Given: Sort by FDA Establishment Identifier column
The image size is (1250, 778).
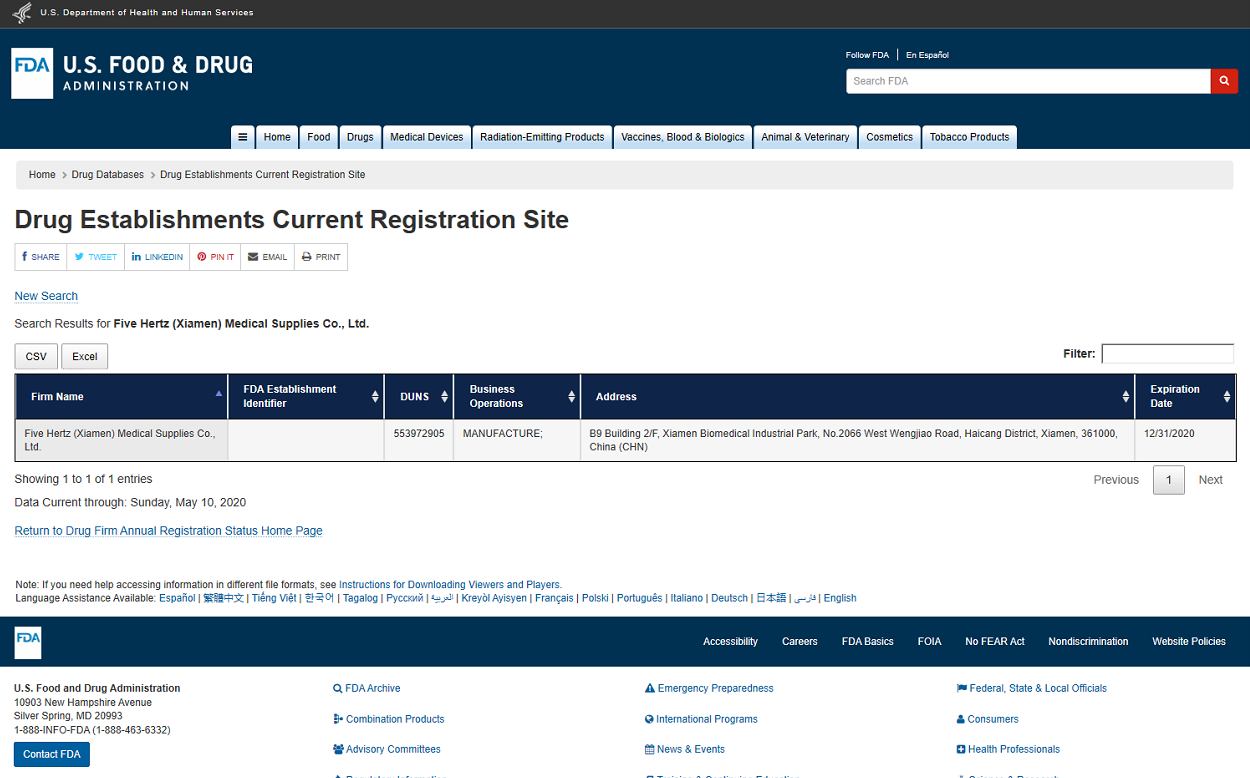Looking at the screenshot, I should pos(306,397).
